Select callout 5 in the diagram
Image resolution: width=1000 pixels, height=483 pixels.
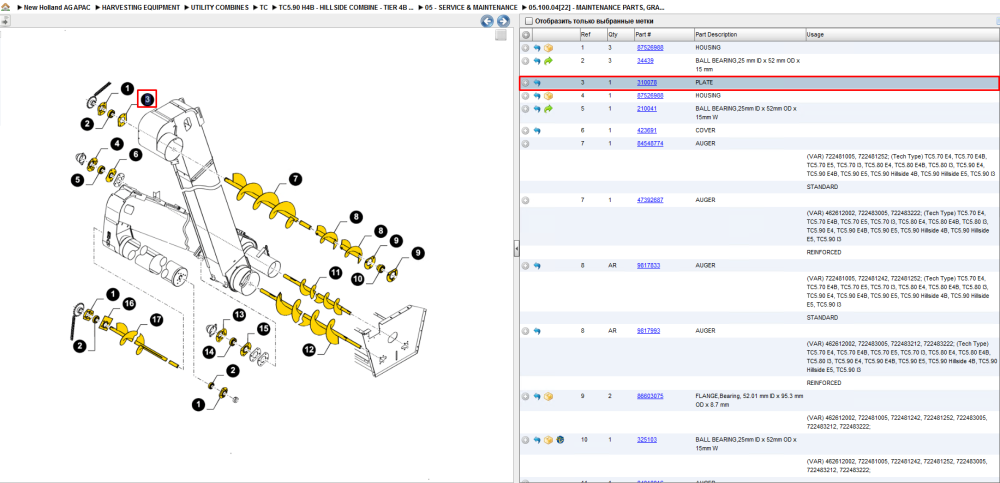click(x=78, y=180)
